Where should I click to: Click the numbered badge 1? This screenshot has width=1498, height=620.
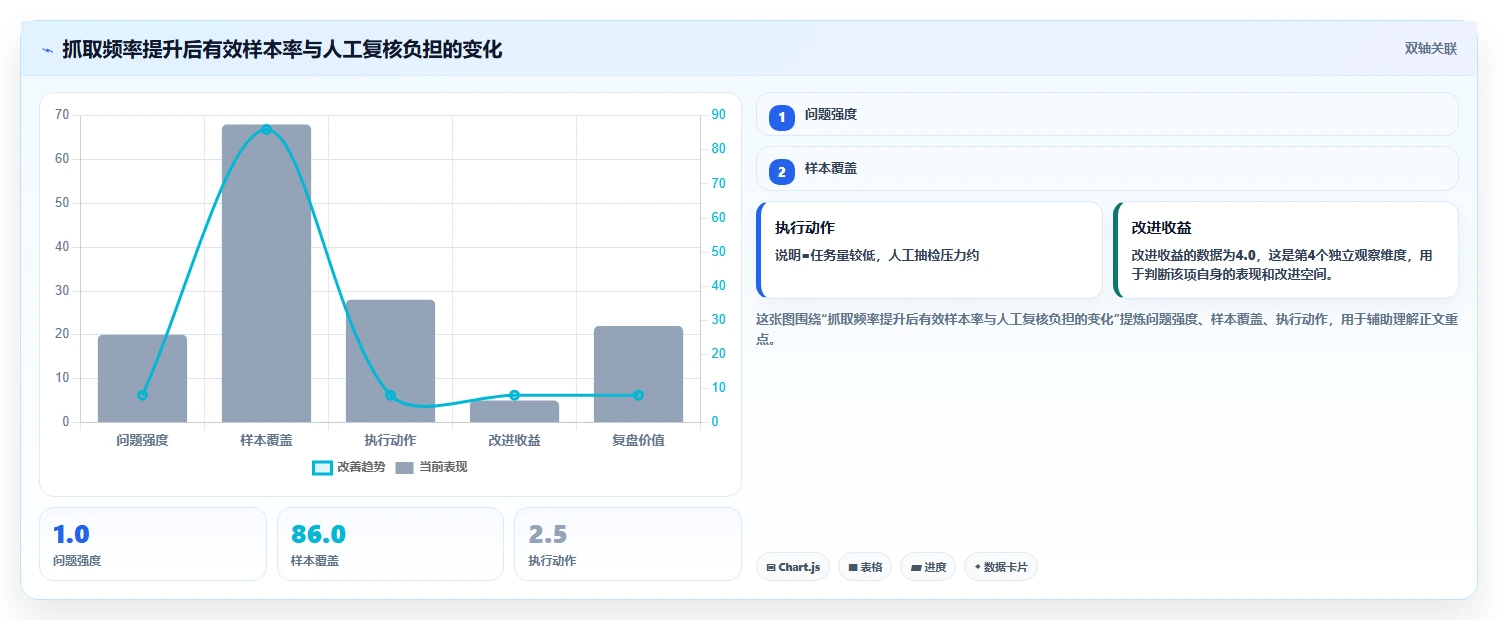782,117
